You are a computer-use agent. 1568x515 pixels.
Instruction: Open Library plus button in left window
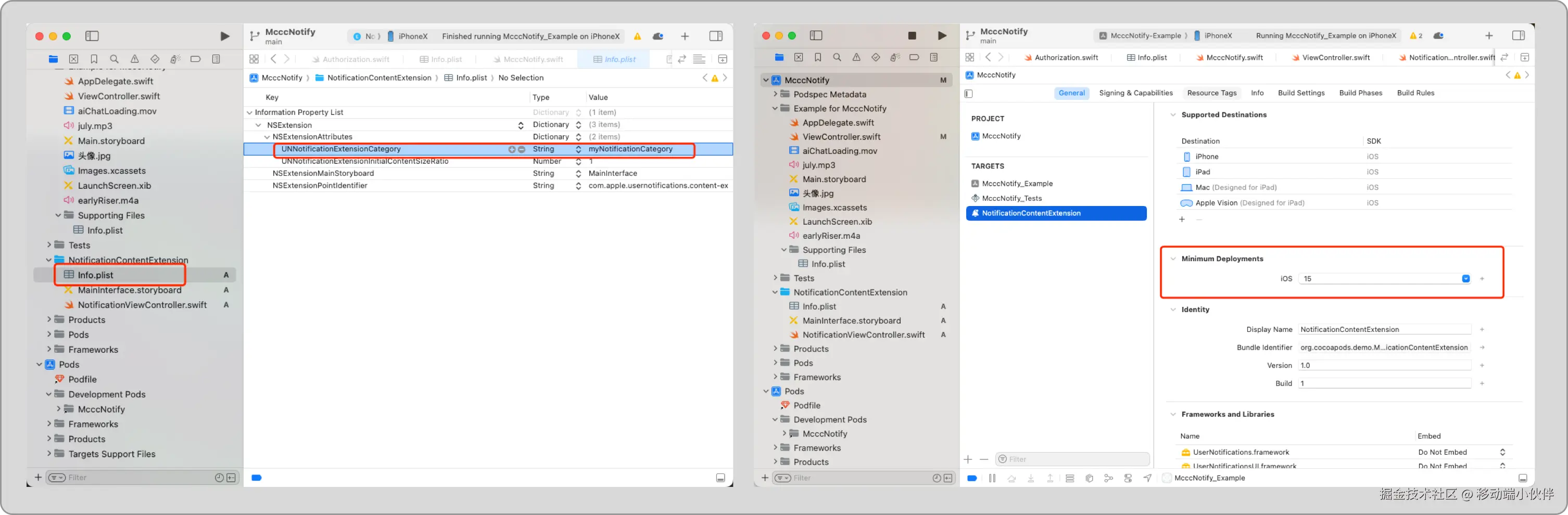[685, 36]
